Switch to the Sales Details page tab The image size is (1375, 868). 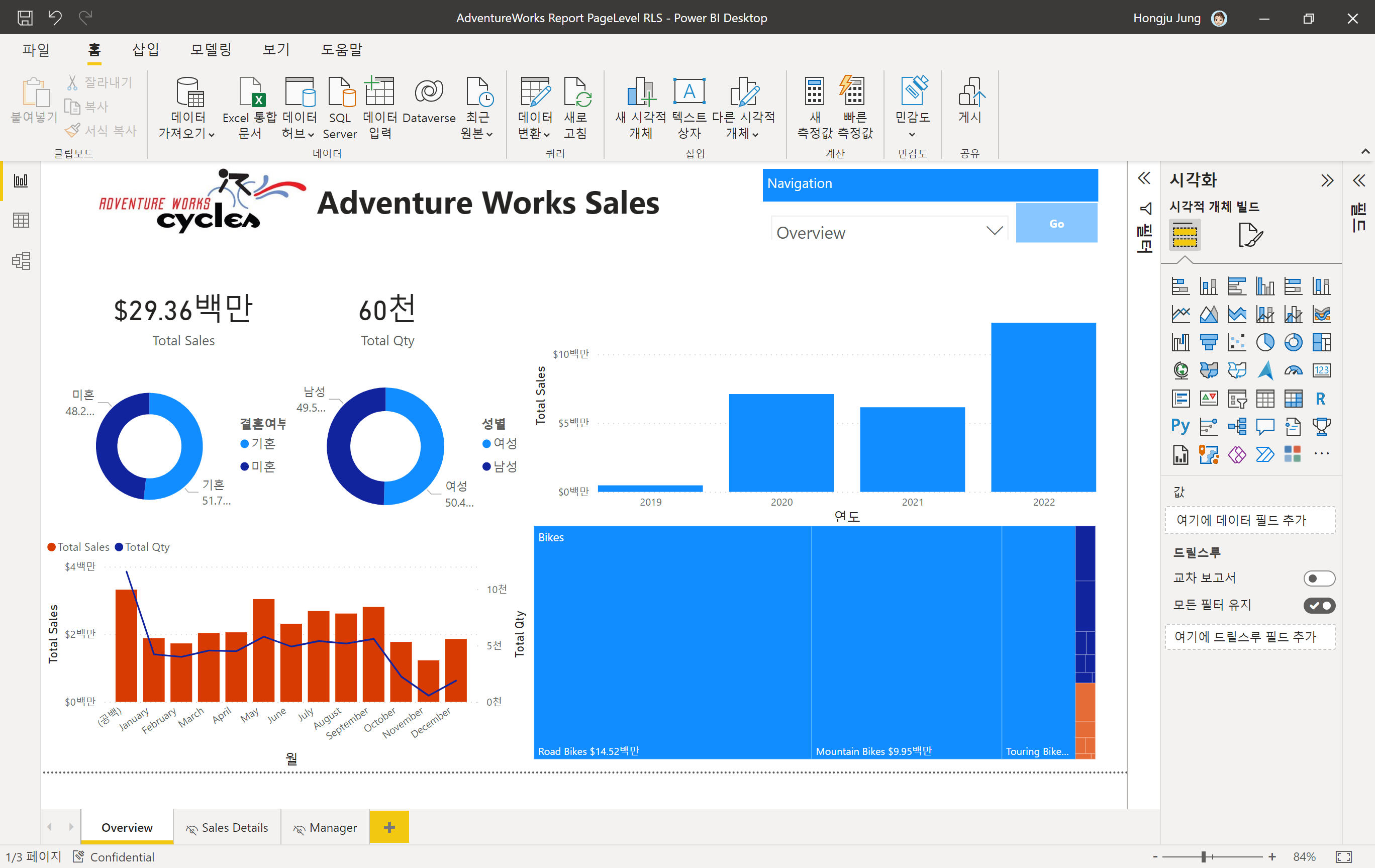(227, 827)
